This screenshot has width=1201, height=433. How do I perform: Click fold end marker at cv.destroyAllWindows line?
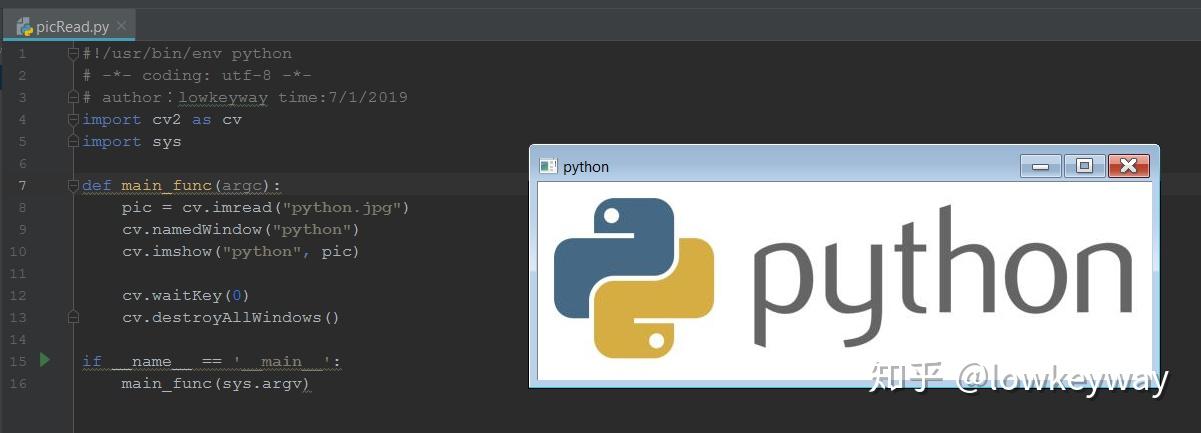point(73,317)
